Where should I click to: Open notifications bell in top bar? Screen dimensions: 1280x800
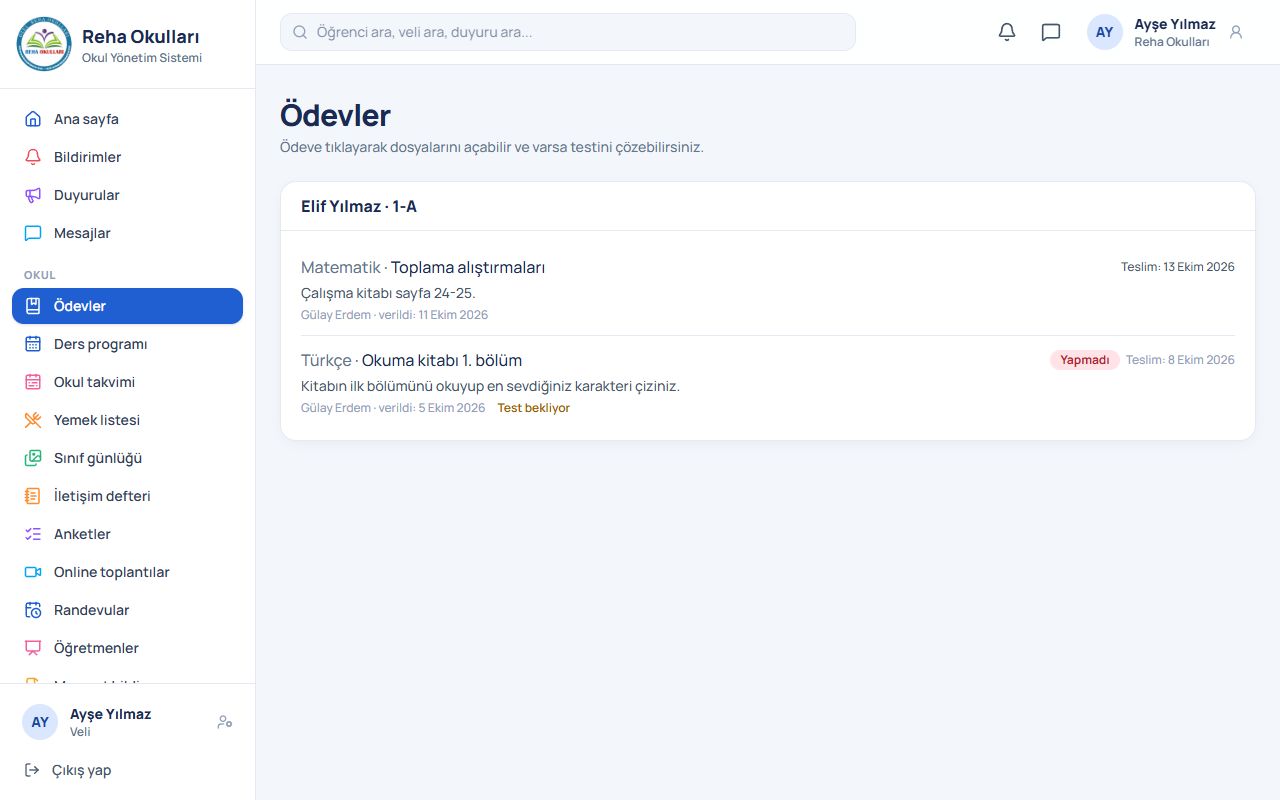[x=1007, y=32]
